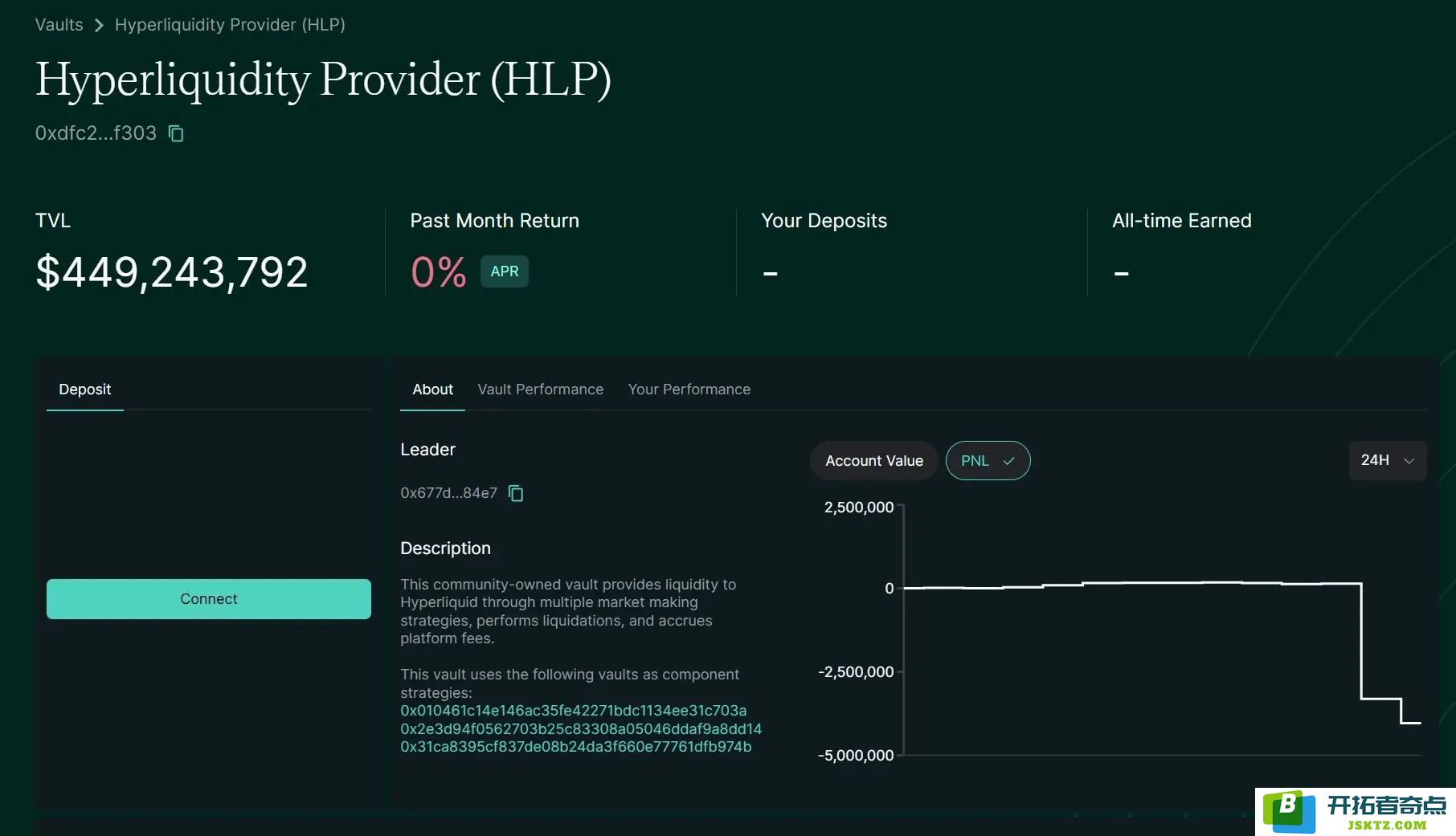Copy the vault address 0xdfc2...f303

[x=176, y=133]
